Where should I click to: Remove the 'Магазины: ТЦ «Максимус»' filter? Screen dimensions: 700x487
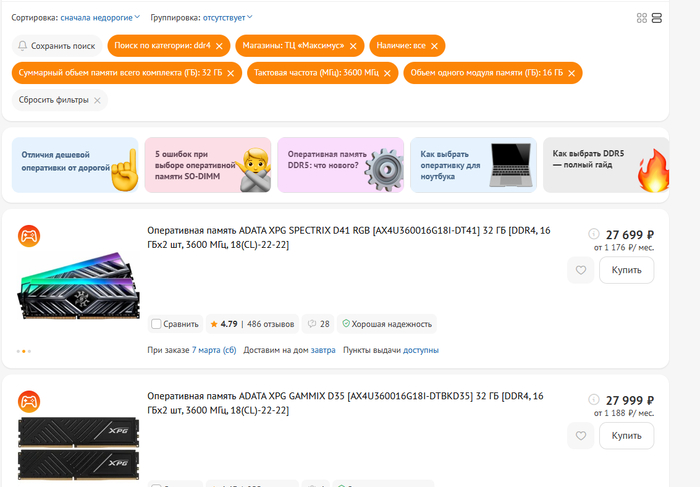click(x=355, y=46)
